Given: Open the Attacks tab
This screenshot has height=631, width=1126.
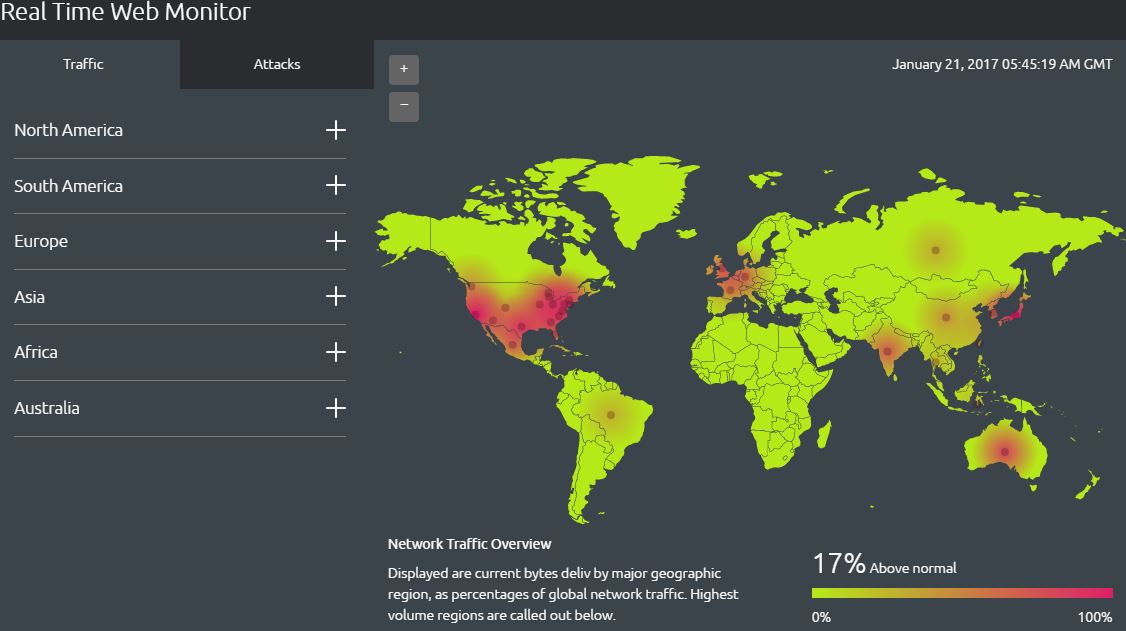Looking at the screenshot, I should click(277, 64).
